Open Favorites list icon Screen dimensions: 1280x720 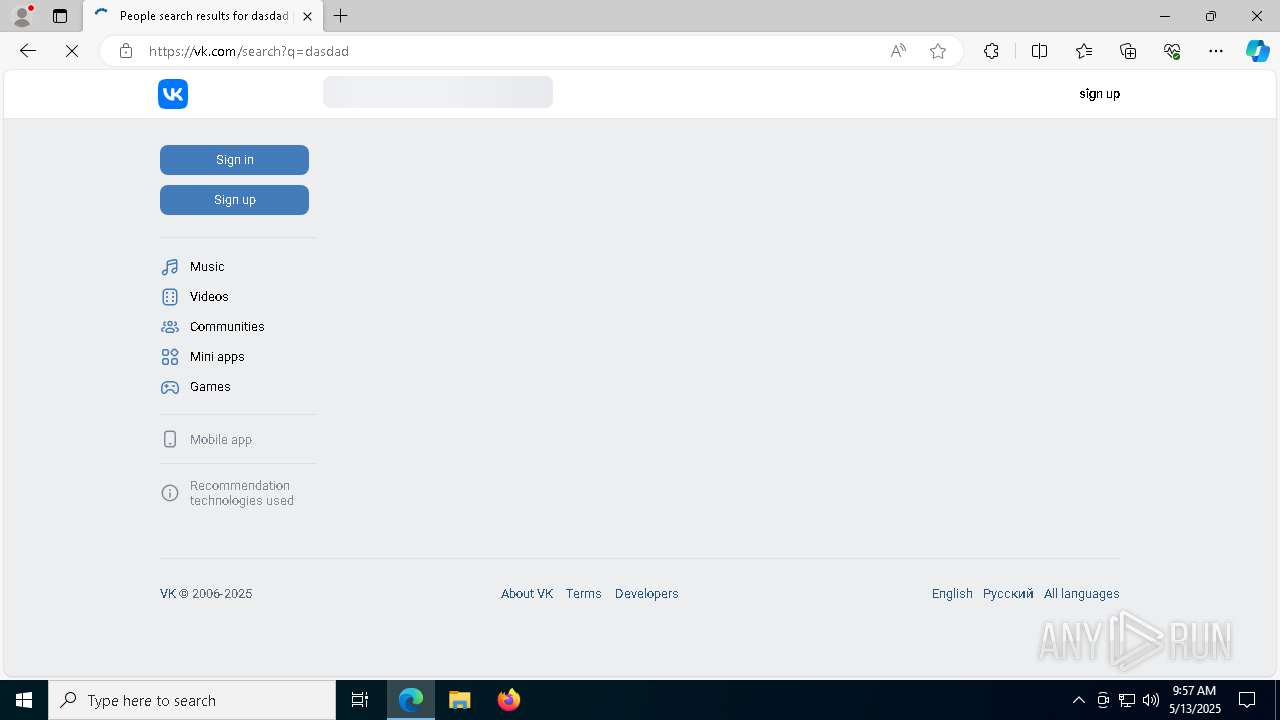[1084, 51]
